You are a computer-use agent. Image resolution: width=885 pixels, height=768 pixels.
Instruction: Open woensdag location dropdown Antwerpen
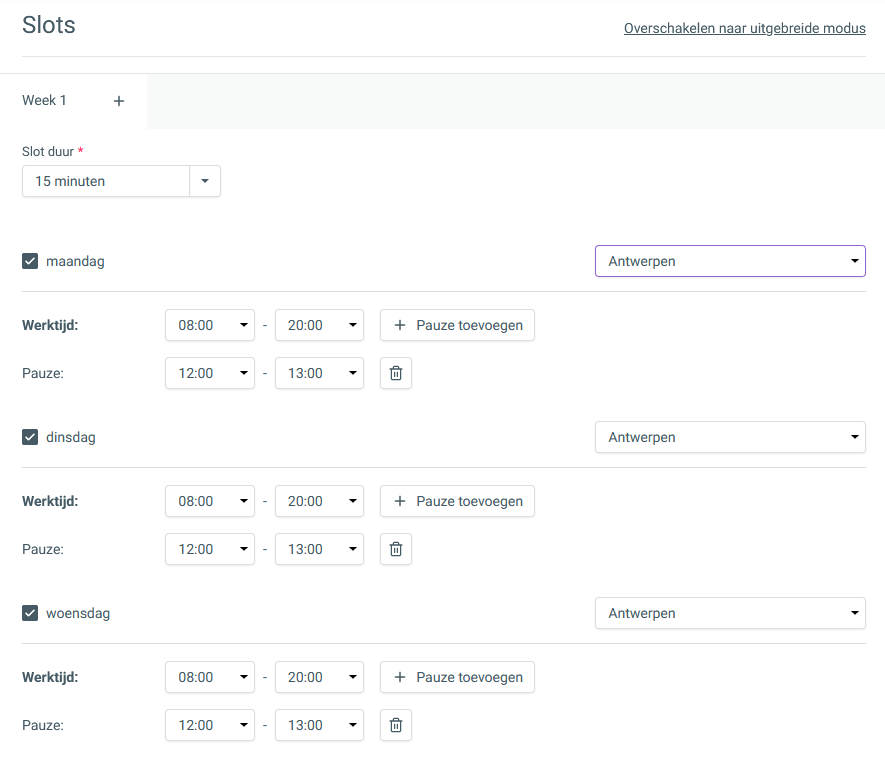[730, 613]
